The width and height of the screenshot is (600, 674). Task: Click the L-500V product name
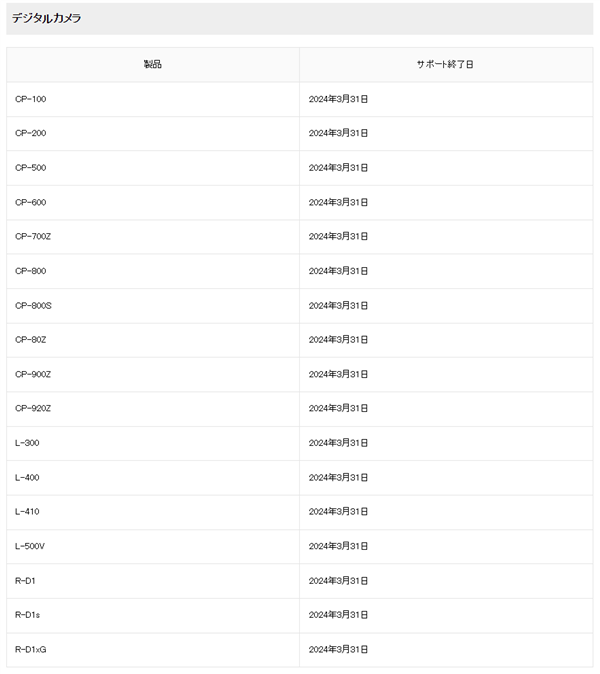click(x=30, y=546)
